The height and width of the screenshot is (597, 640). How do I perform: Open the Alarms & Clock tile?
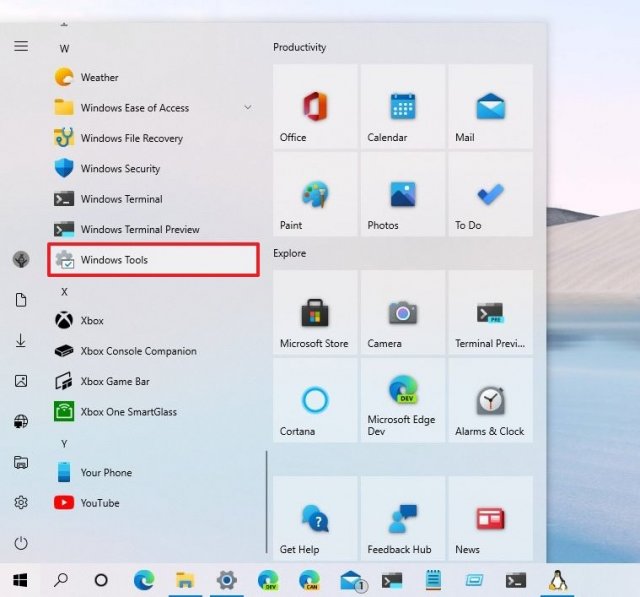click(491, 400)
